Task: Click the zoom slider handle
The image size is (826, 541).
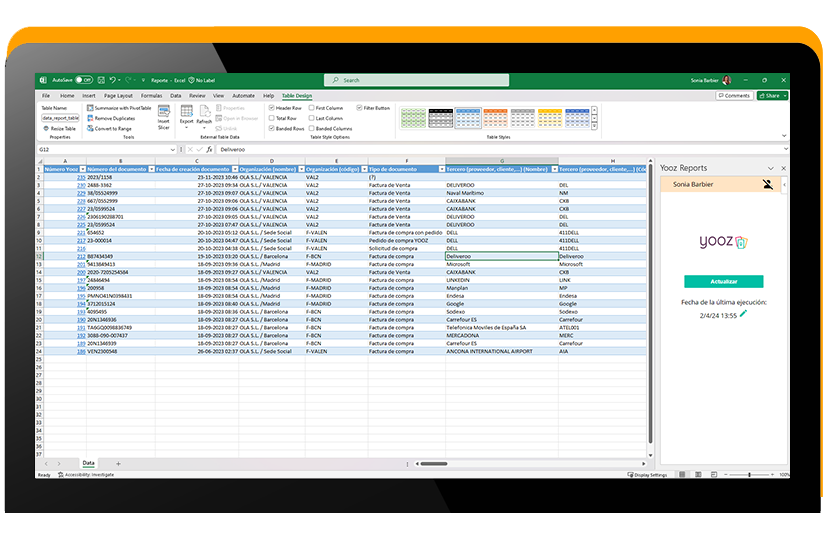Action: tap(749, 475)
